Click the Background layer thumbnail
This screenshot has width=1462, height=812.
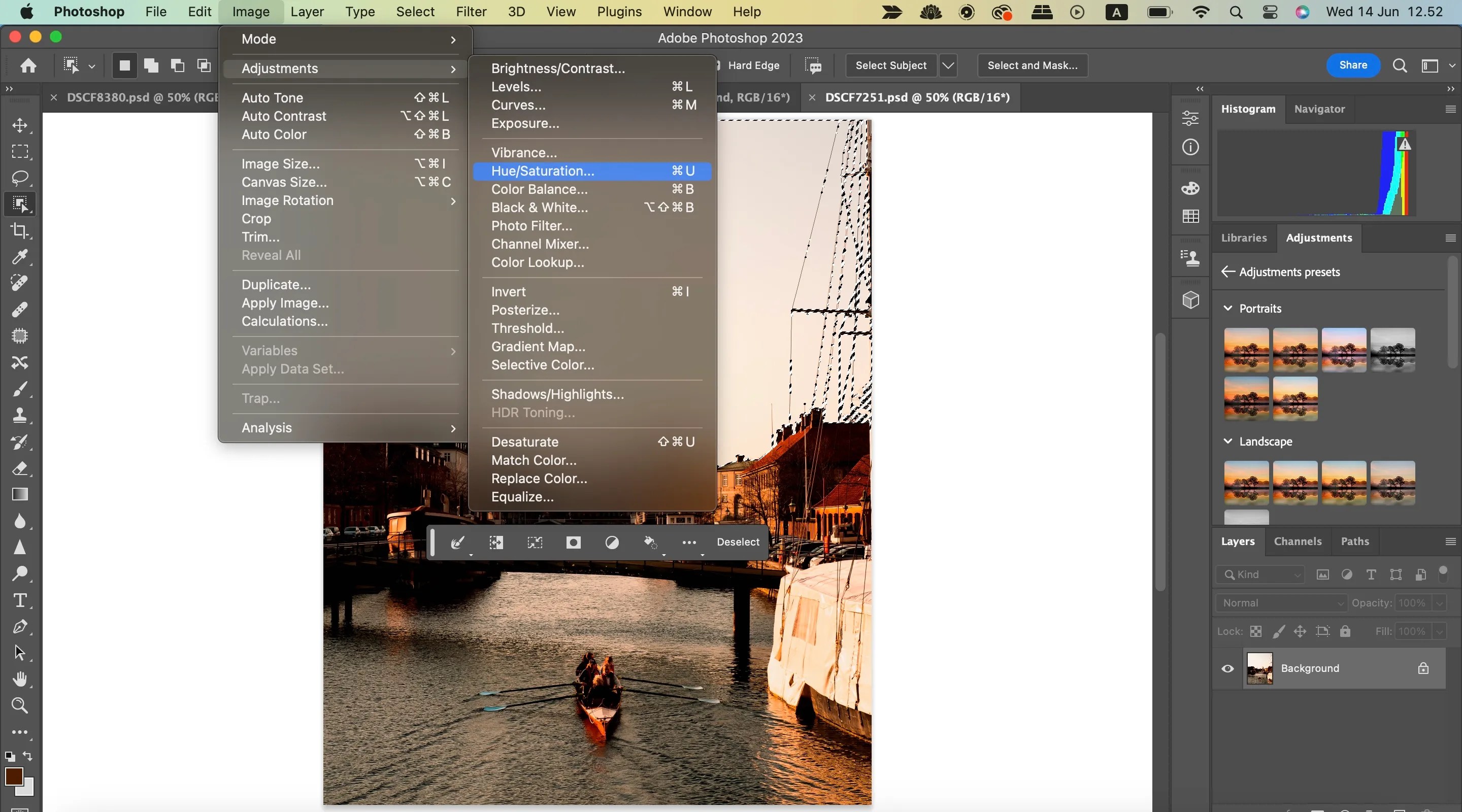click(1259, 668)
